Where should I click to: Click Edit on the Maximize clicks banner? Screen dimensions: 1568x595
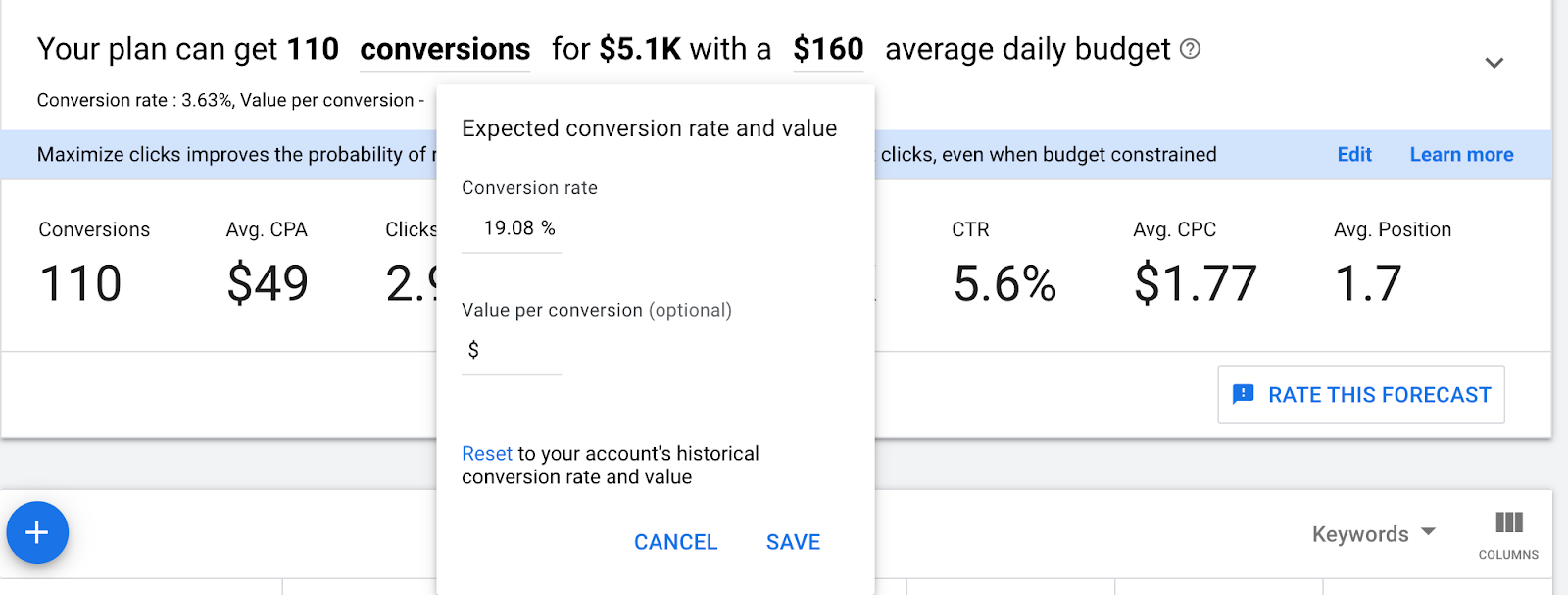[x=1354, y=154]
